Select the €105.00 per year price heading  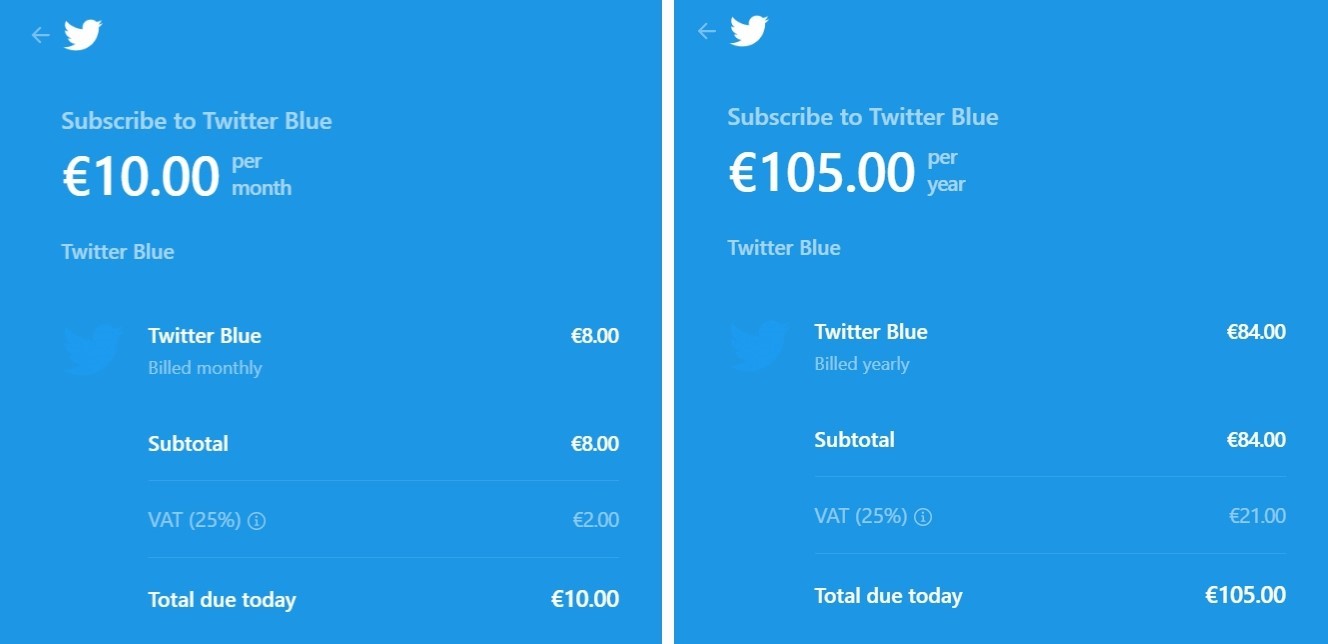[x=847, y=172]
